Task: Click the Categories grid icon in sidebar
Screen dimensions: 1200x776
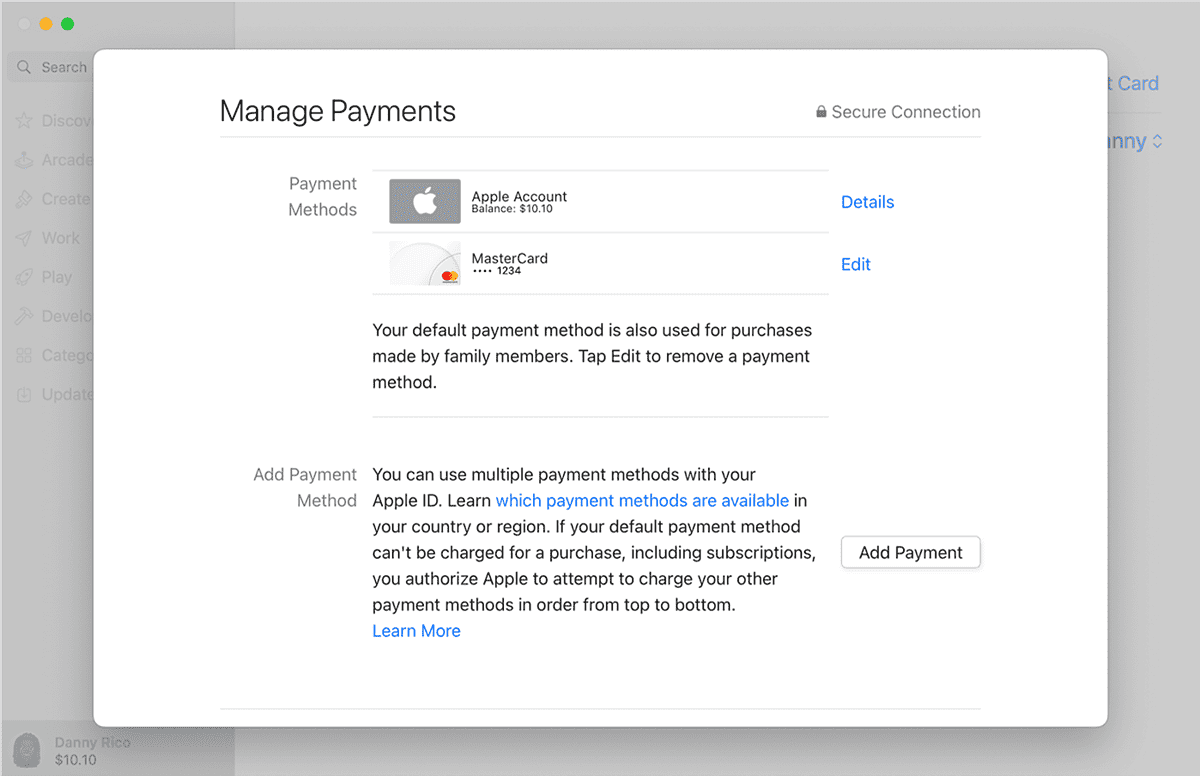Action: click(24, 355)
